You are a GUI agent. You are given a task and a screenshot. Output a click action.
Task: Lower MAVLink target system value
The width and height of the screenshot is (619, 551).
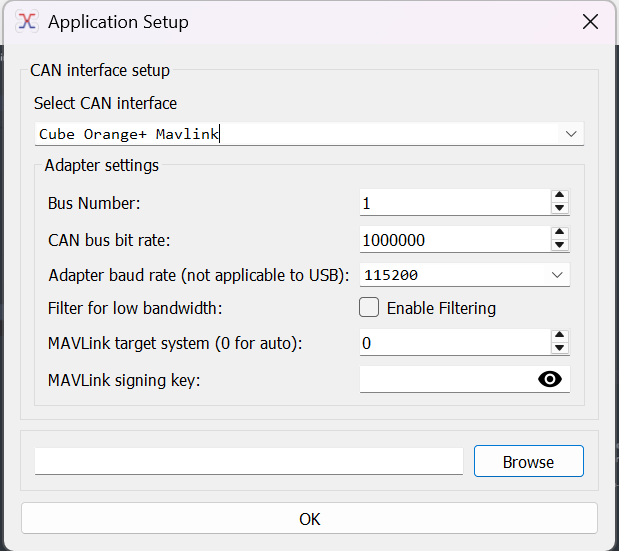tap(559, 348)
